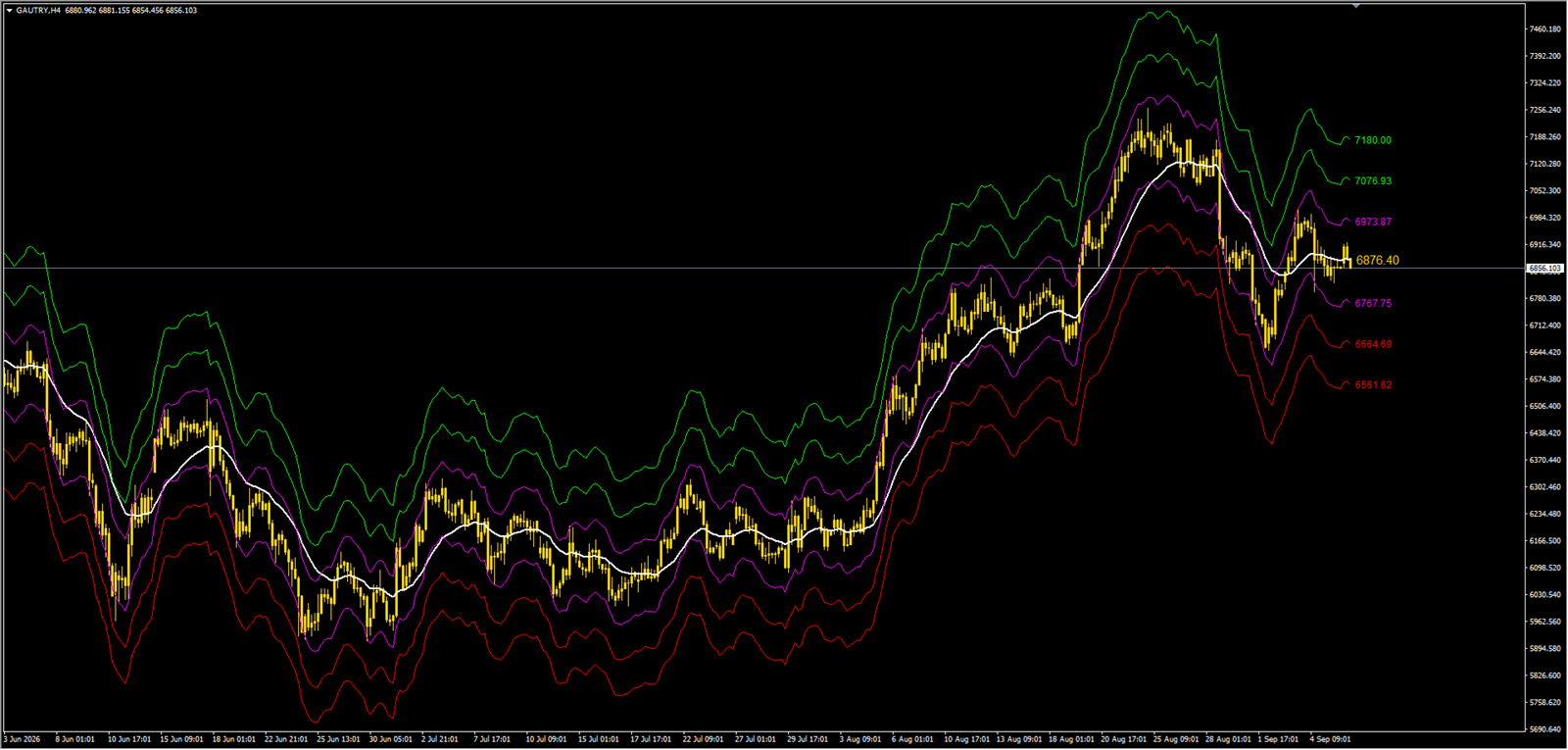Click the magenta band label 6787.75

pyautogui.click(x=1373, y=304)
